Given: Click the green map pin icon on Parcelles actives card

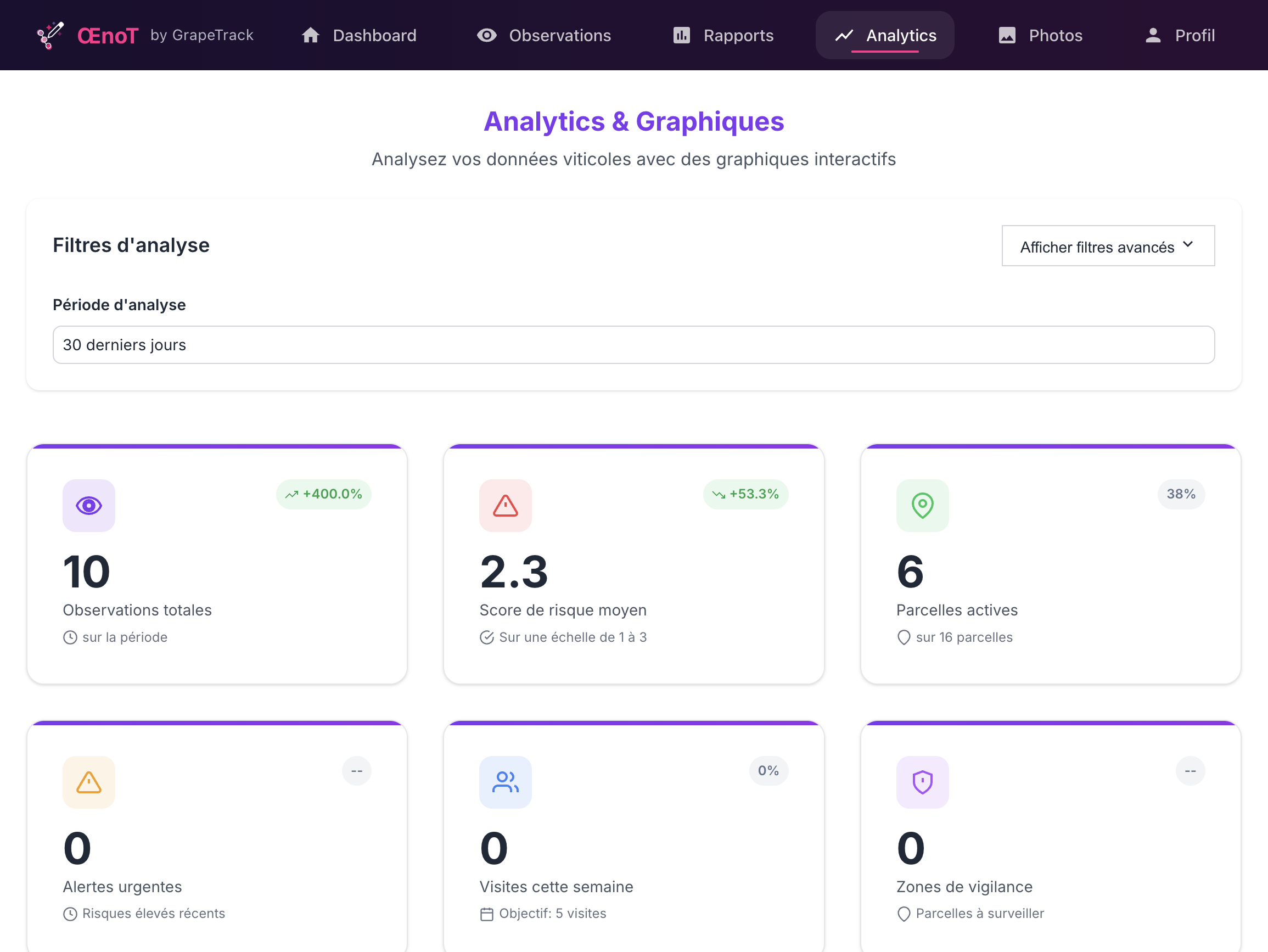Looking at the screenshot, I should 922,505.
